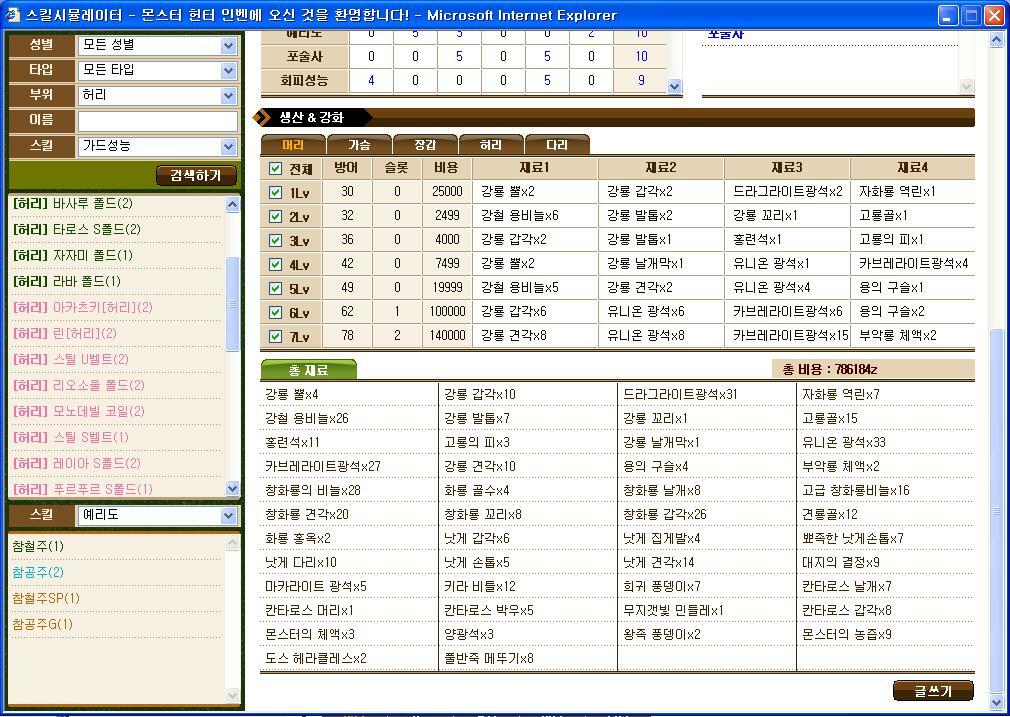Image resolution: width=1010 pixels, height=717 pixels.
Task: Switch to the 다리 (legs) tab
Action: pos(557,143)
